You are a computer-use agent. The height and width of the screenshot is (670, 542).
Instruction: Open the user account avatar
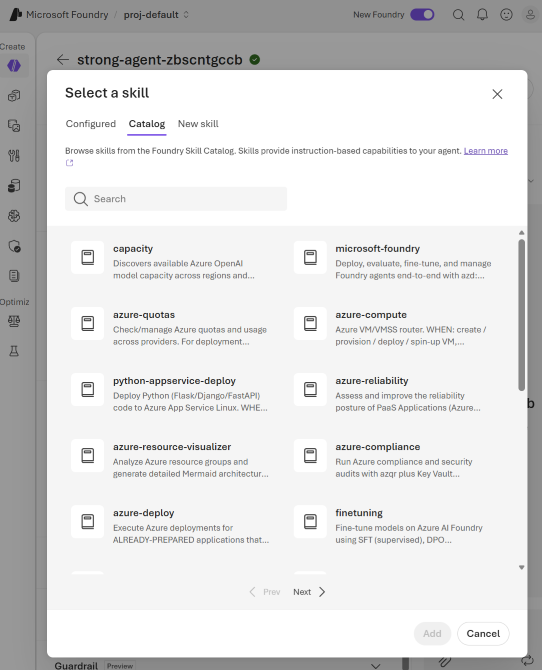[x=530, y=15]
